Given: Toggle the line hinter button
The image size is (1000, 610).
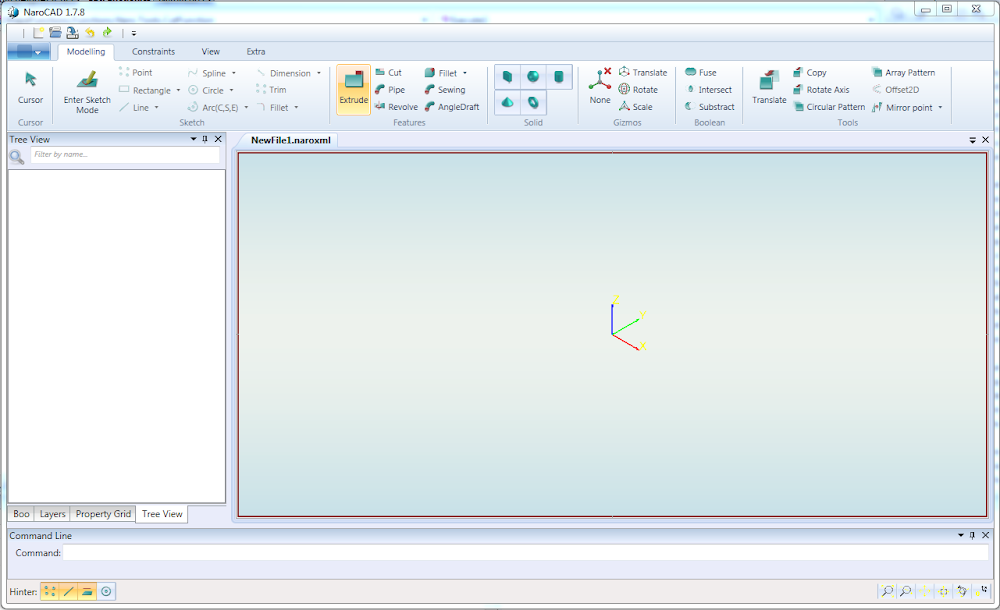Looking at the screenshot, I should 68,591.
